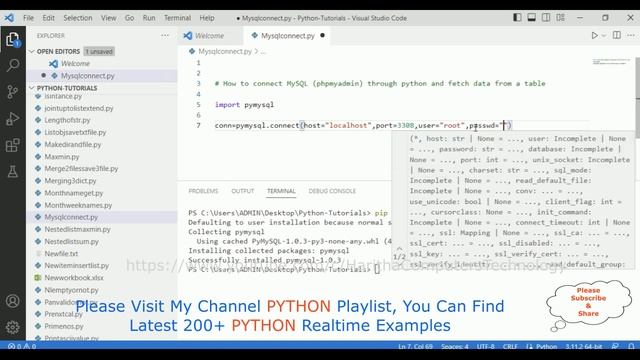Open Maxmin.py file
640x360 pixels.
(62, 157)
